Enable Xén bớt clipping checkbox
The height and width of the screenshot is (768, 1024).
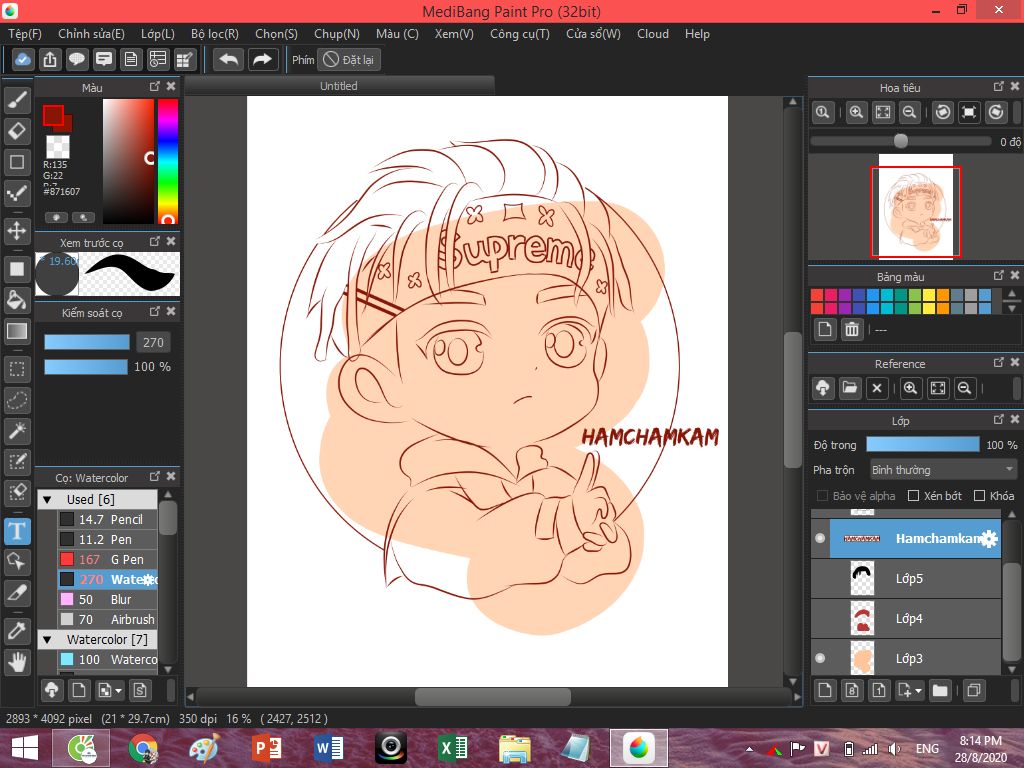coord(914,496)
